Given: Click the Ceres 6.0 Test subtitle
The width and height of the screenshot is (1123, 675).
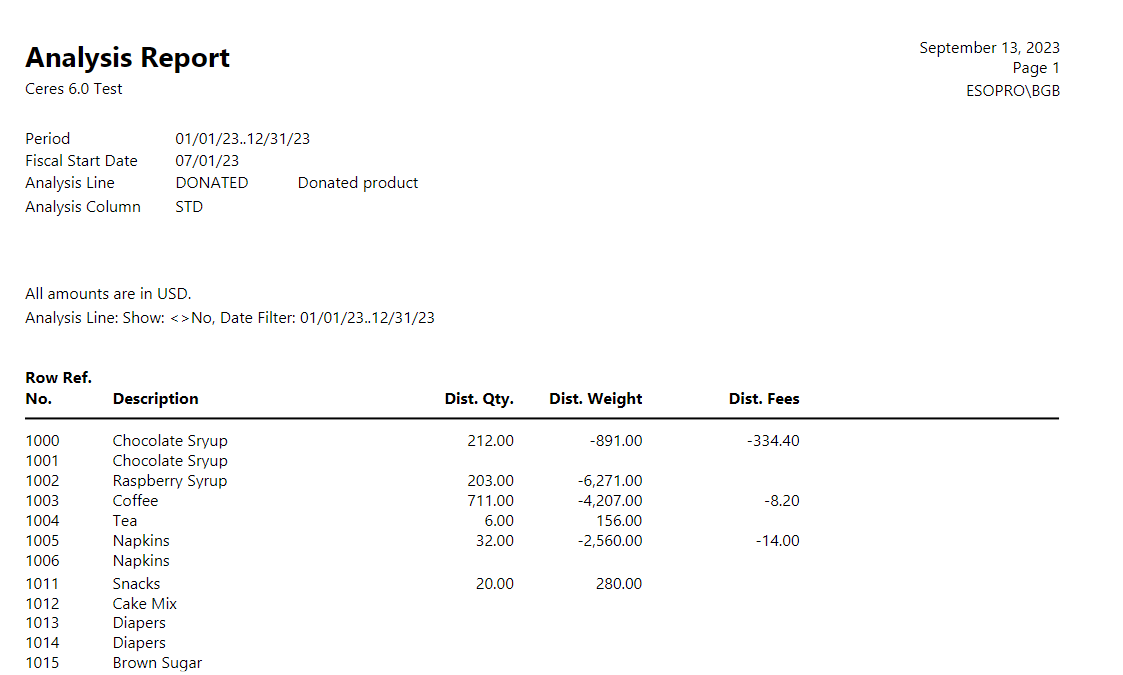Looking at the screenshot, I should coord(74,89).
